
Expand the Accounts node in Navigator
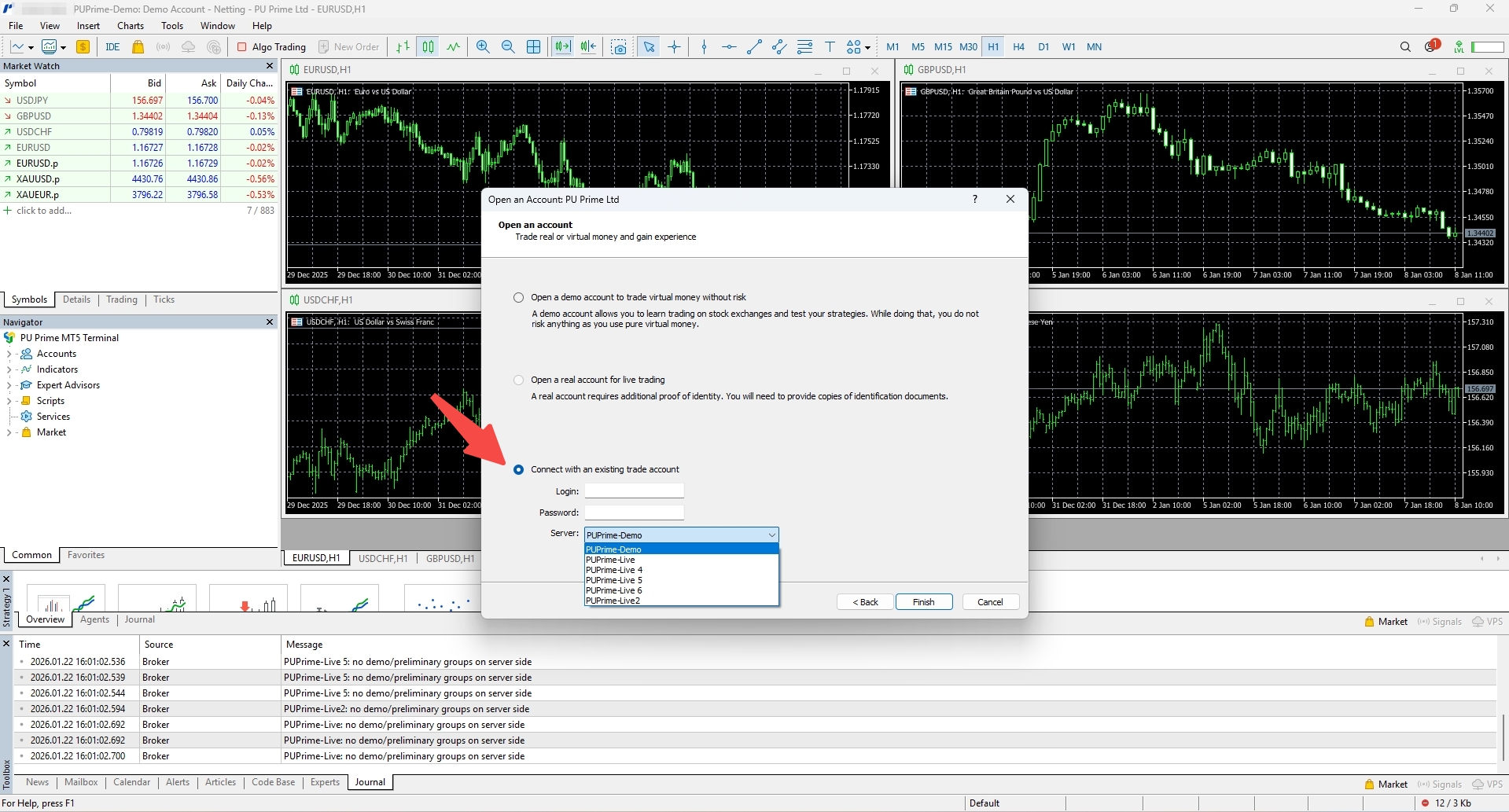(9, 354)
